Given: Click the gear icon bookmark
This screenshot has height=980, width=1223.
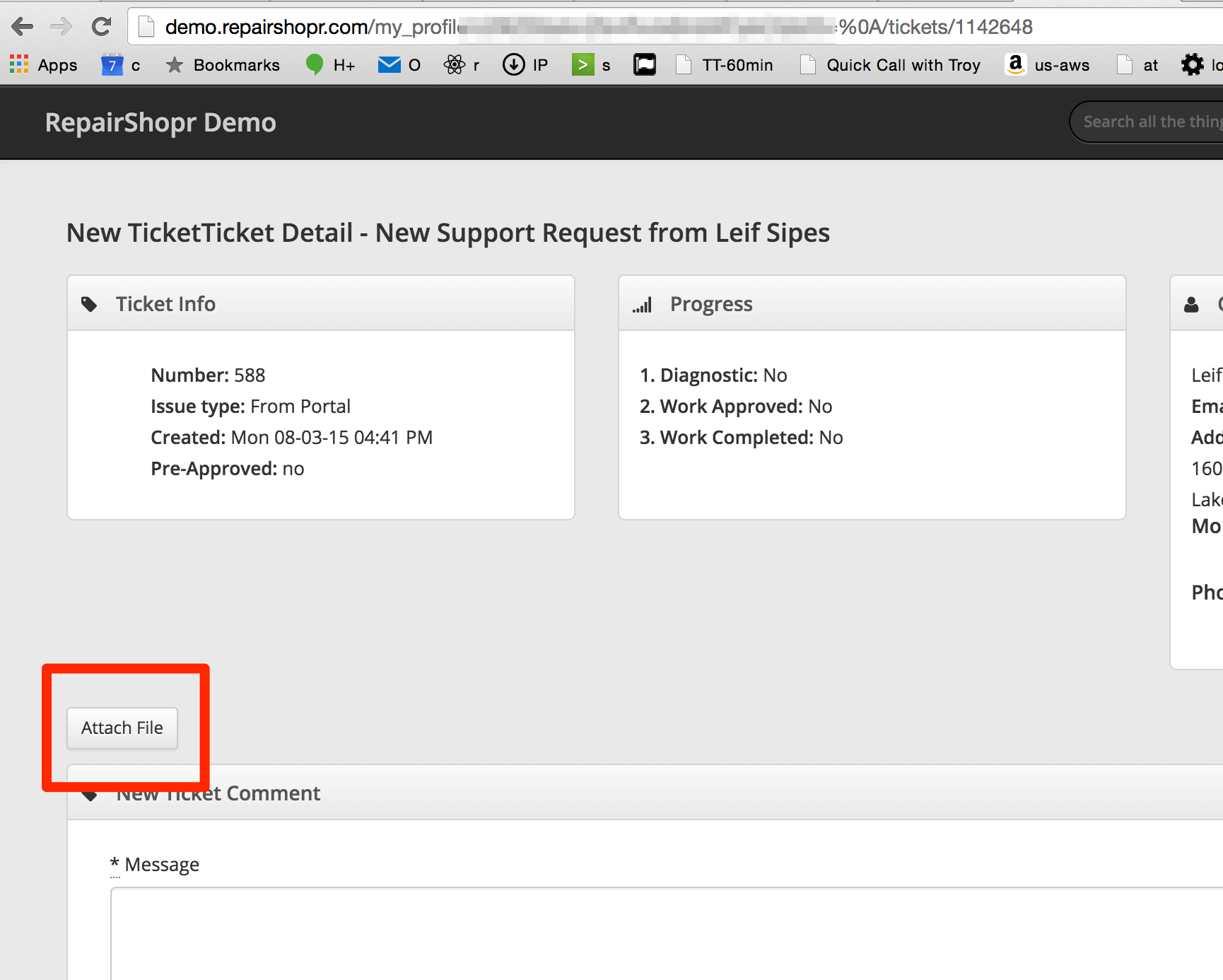Looking at the screenshot, I should pos(1192,65).
